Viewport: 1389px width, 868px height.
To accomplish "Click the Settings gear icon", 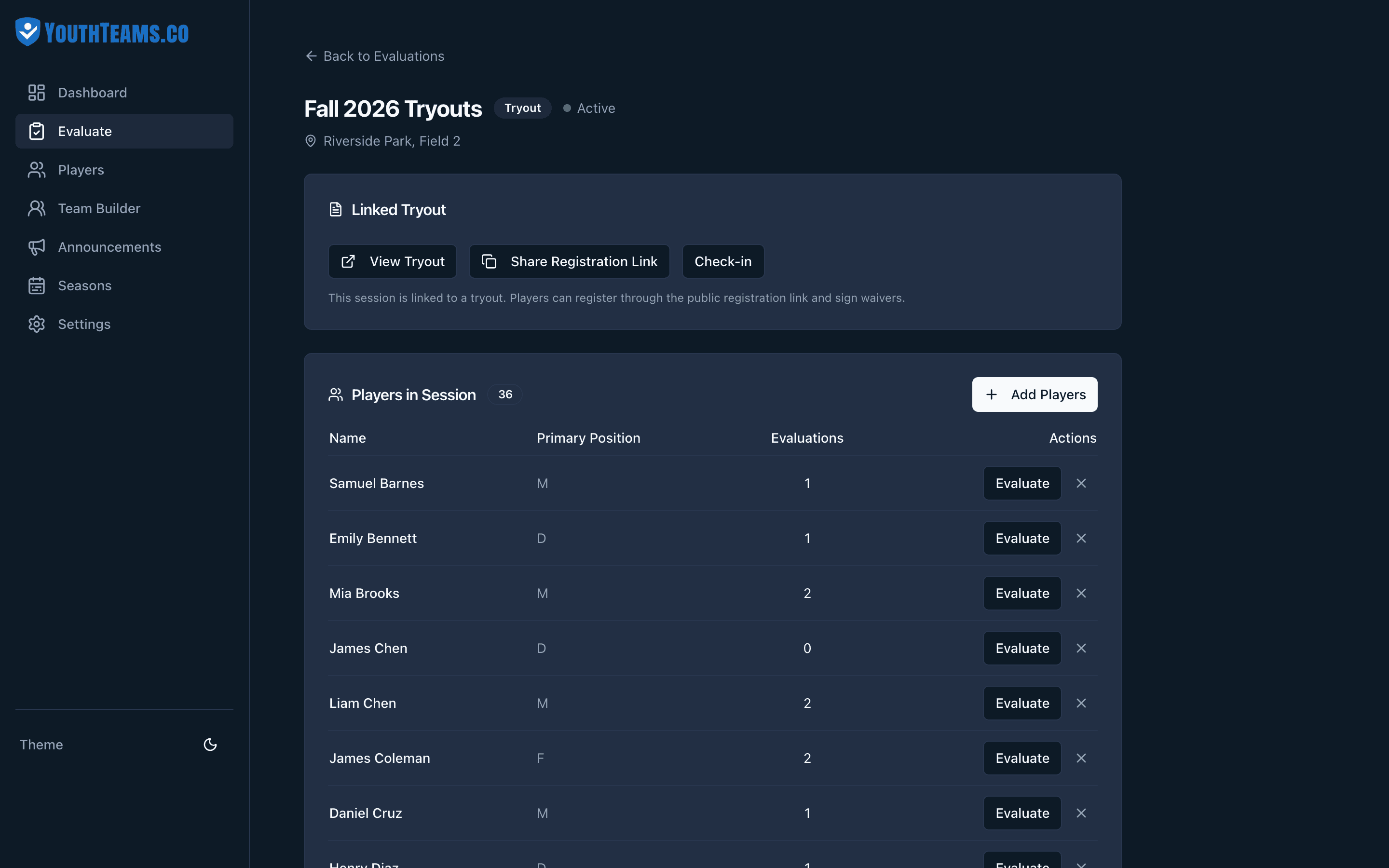I will pyautogui.click(x=37, y=324).
